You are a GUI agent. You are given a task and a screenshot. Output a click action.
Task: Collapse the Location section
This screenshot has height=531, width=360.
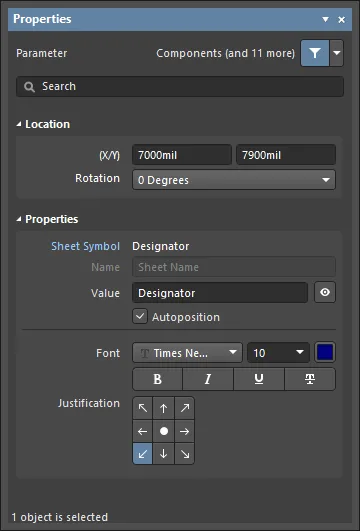pyautogui.click(x=19, y=124)
